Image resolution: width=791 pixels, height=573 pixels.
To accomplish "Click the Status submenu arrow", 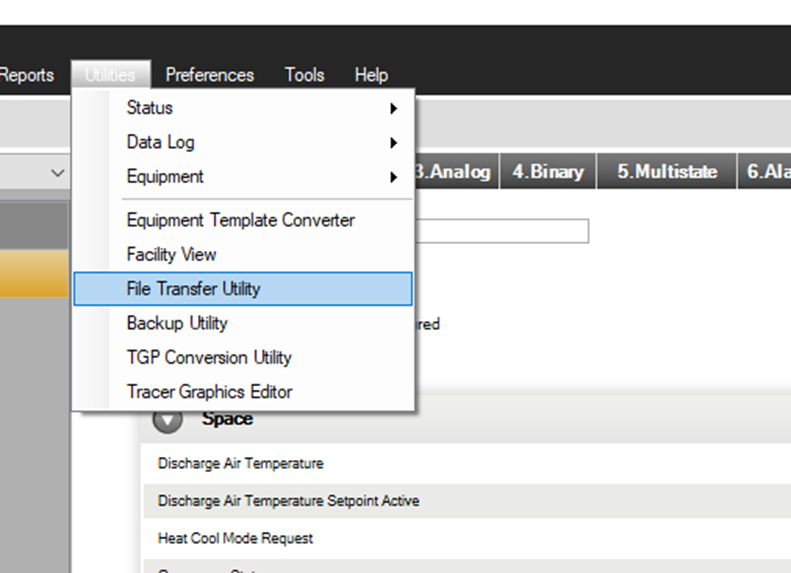I will [393, 108].
